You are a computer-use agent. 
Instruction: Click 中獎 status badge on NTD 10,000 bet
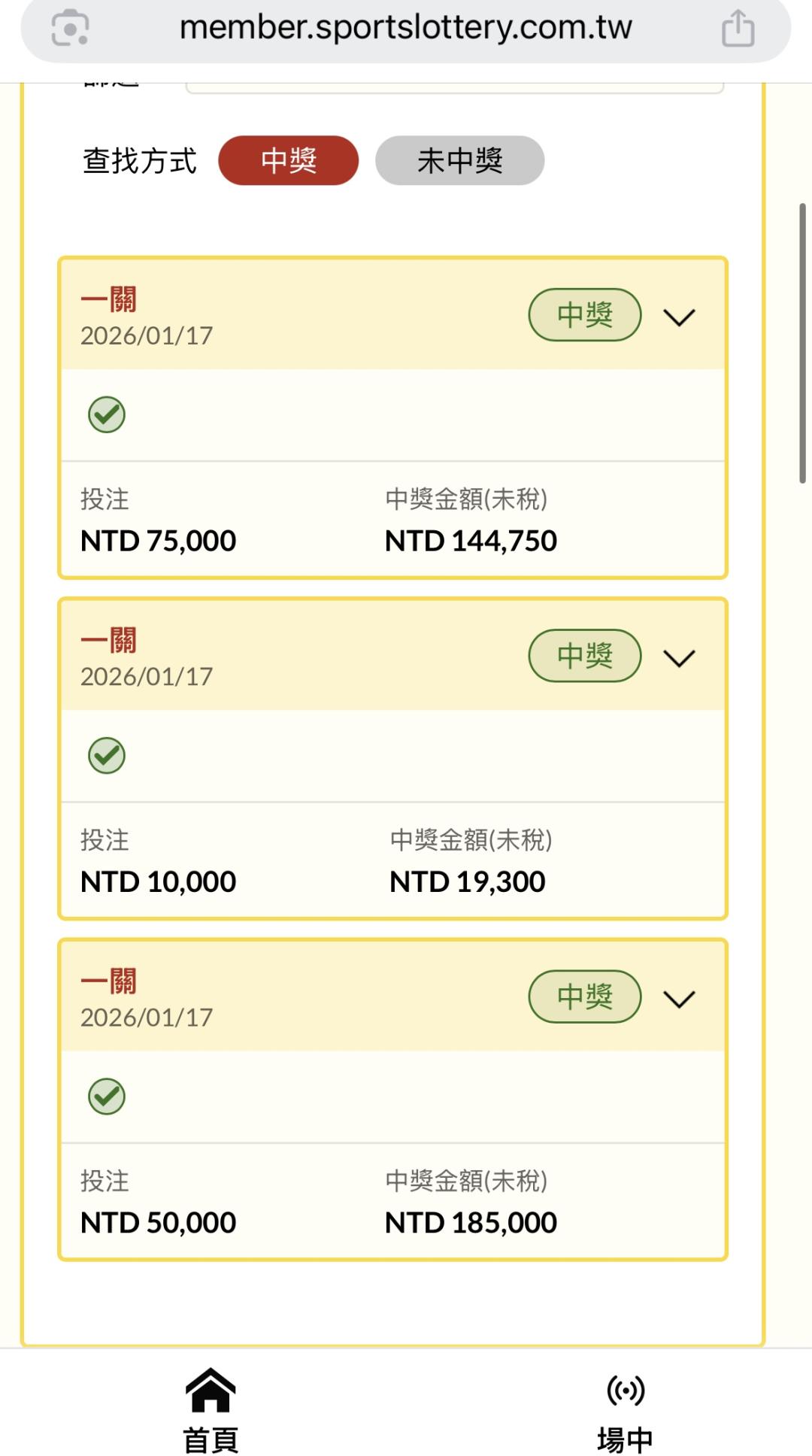(x=584, y=656)
